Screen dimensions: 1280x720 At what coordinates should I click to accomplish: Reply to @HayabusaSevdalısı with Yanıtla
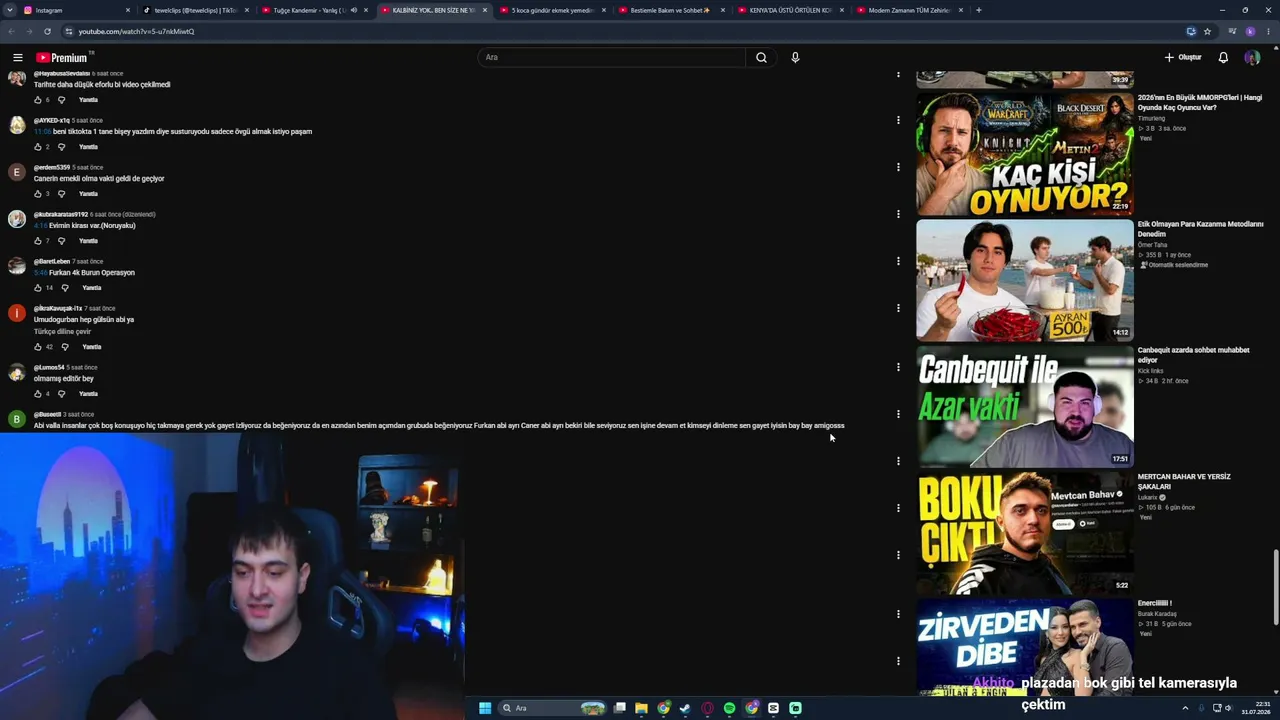88,100
